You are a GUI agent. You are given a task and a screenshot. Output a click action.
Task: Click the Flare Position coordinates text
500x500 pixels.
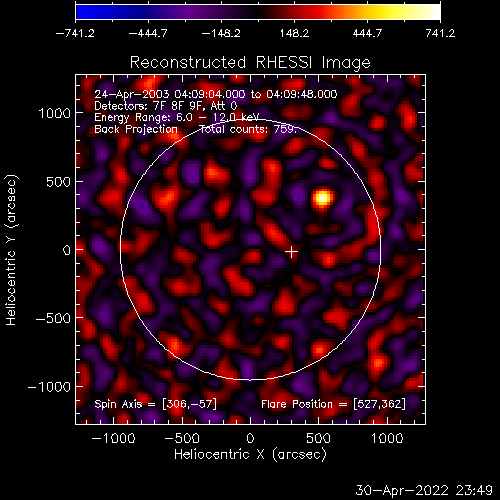pyautogui.click(x=333, y=404)
